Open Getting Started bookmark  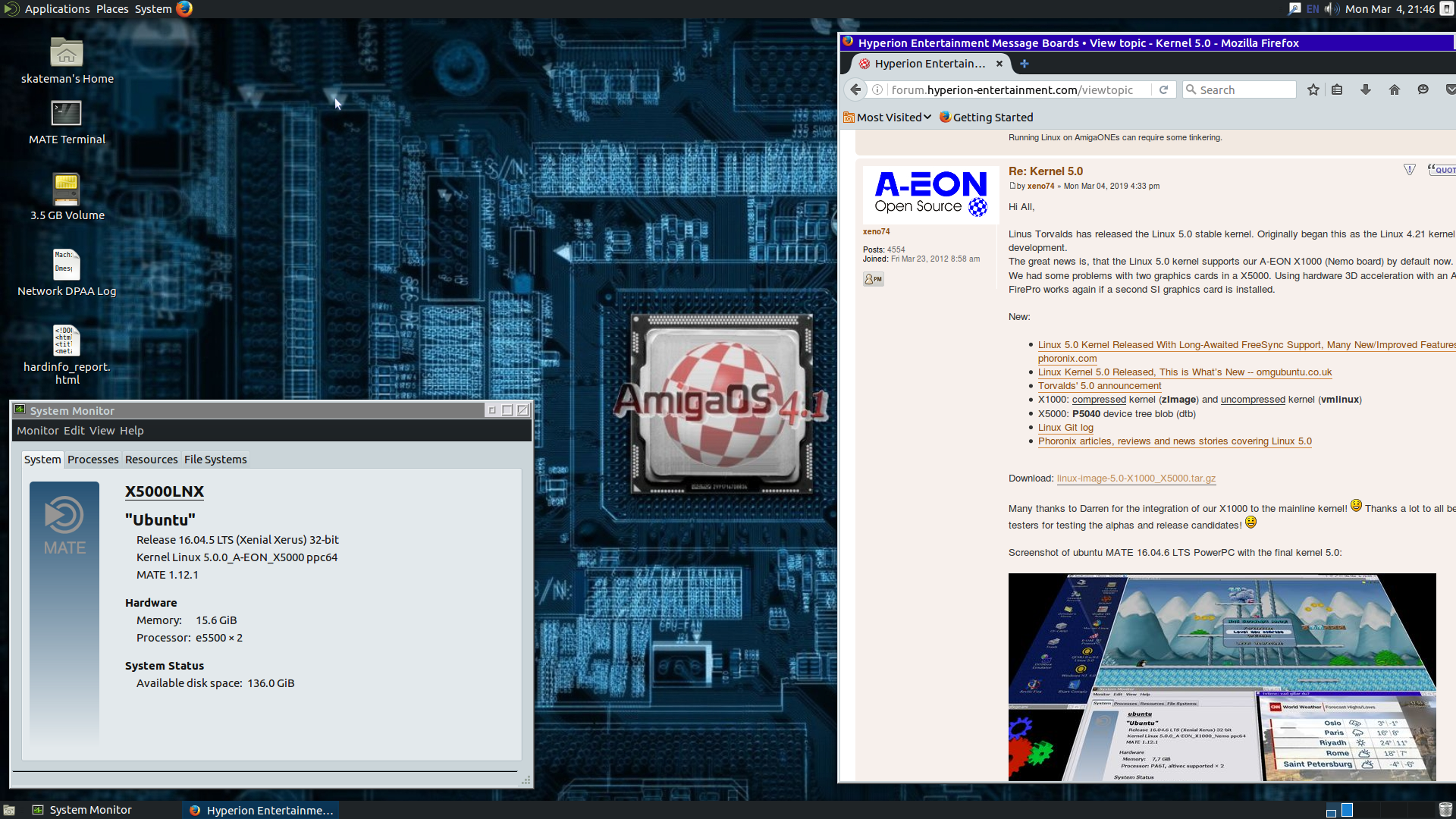(986, 118)
